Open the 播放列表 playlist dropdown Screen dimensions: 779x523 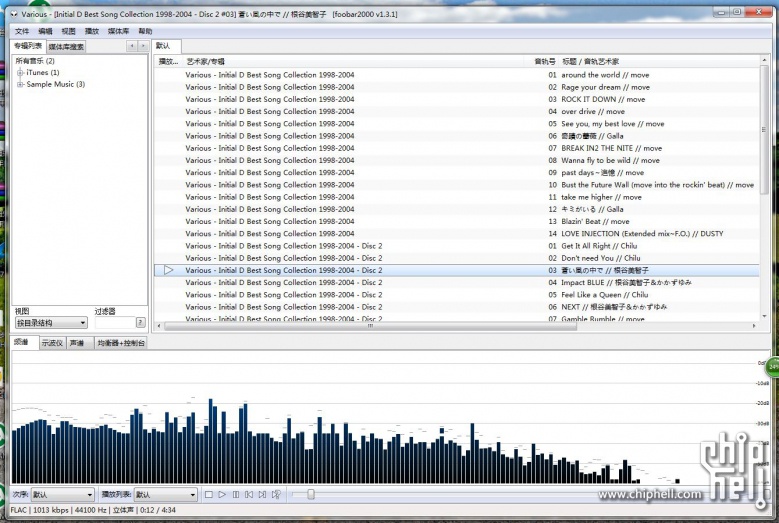[x=165, y=495]
